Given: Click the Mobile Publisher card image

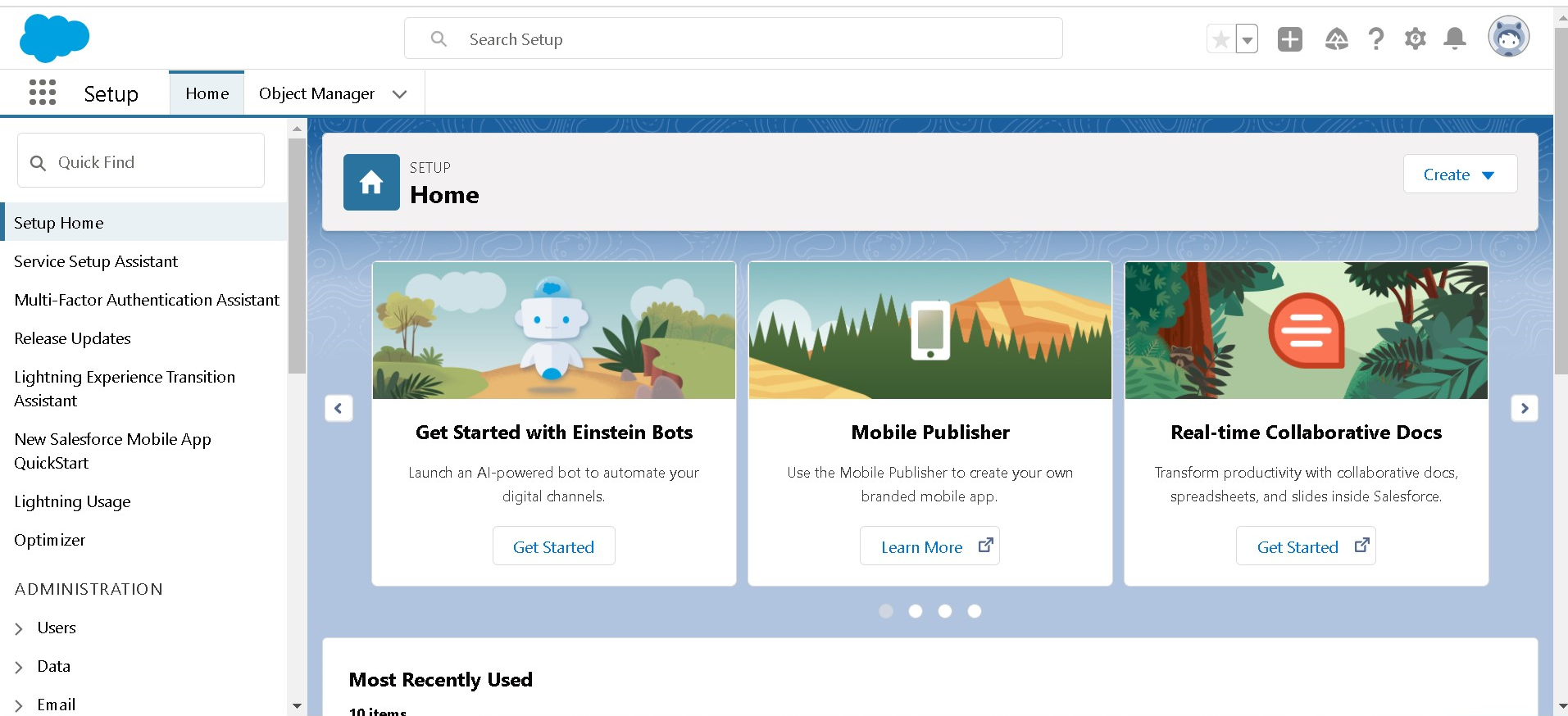Looking at the screenshot, I should (930, 330).
